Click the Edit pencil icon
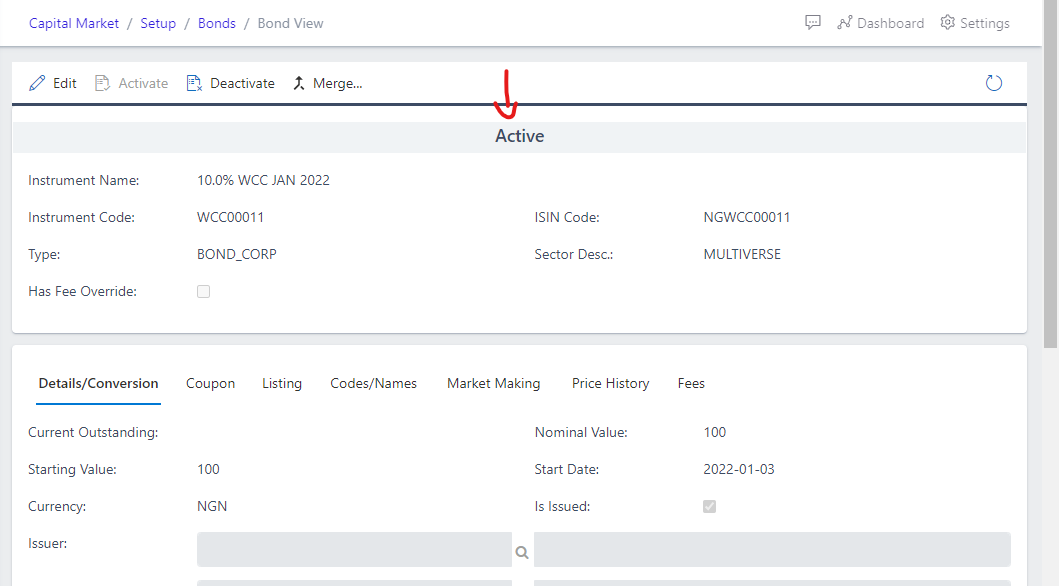The image size is (1059, 586). (37, 83)
